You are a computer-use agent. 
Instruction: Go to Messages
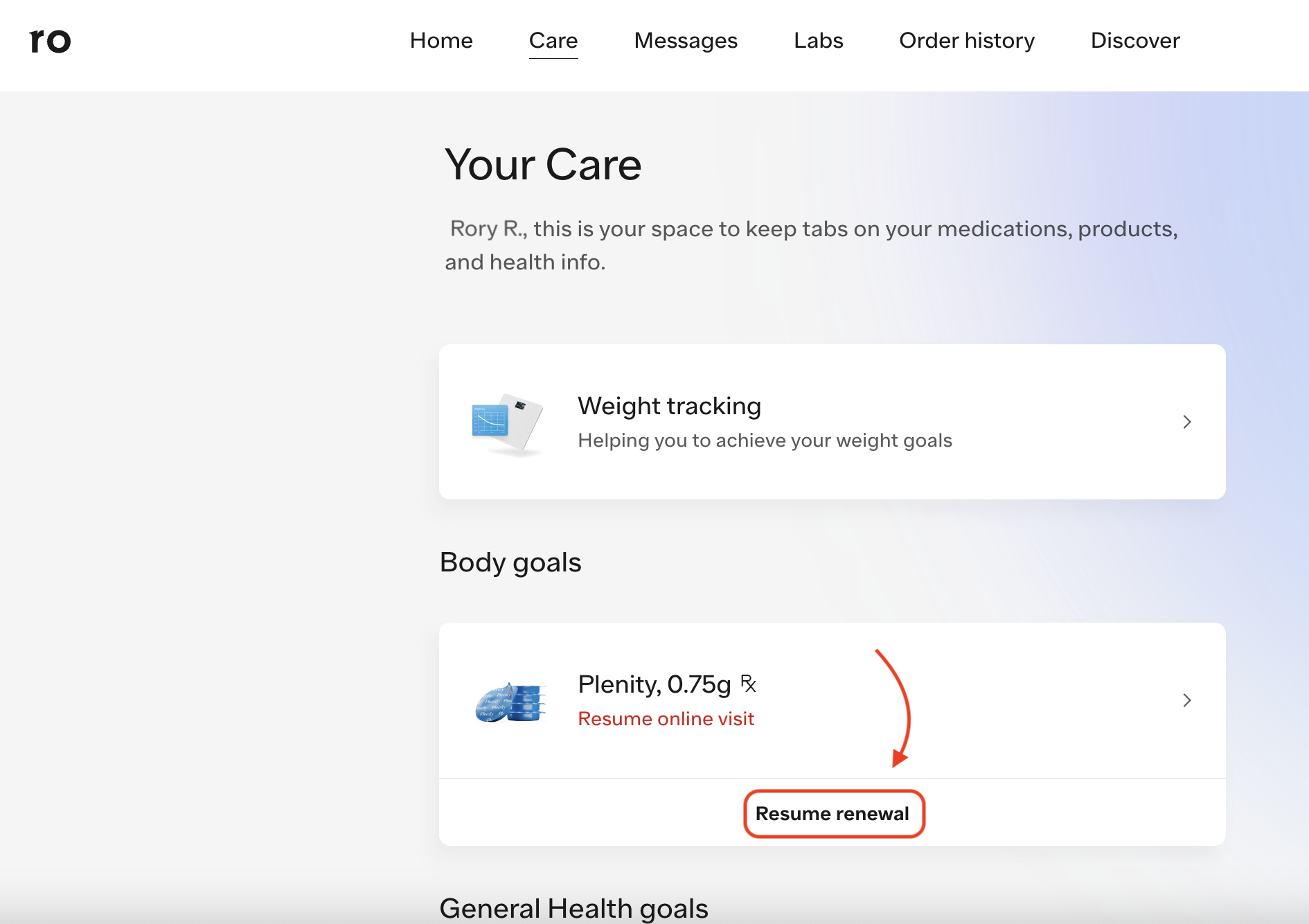click(686, 41)
